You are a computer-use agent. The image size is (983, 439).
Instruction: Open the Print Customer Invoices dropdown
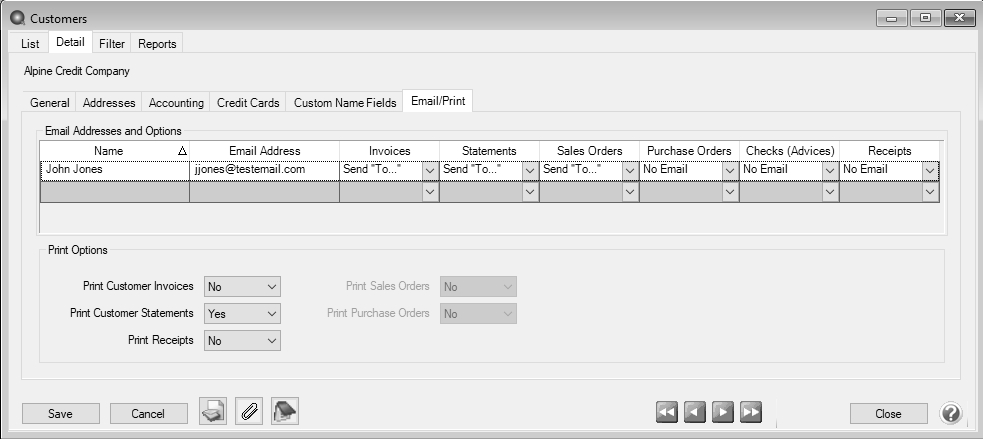click(272, 287)
